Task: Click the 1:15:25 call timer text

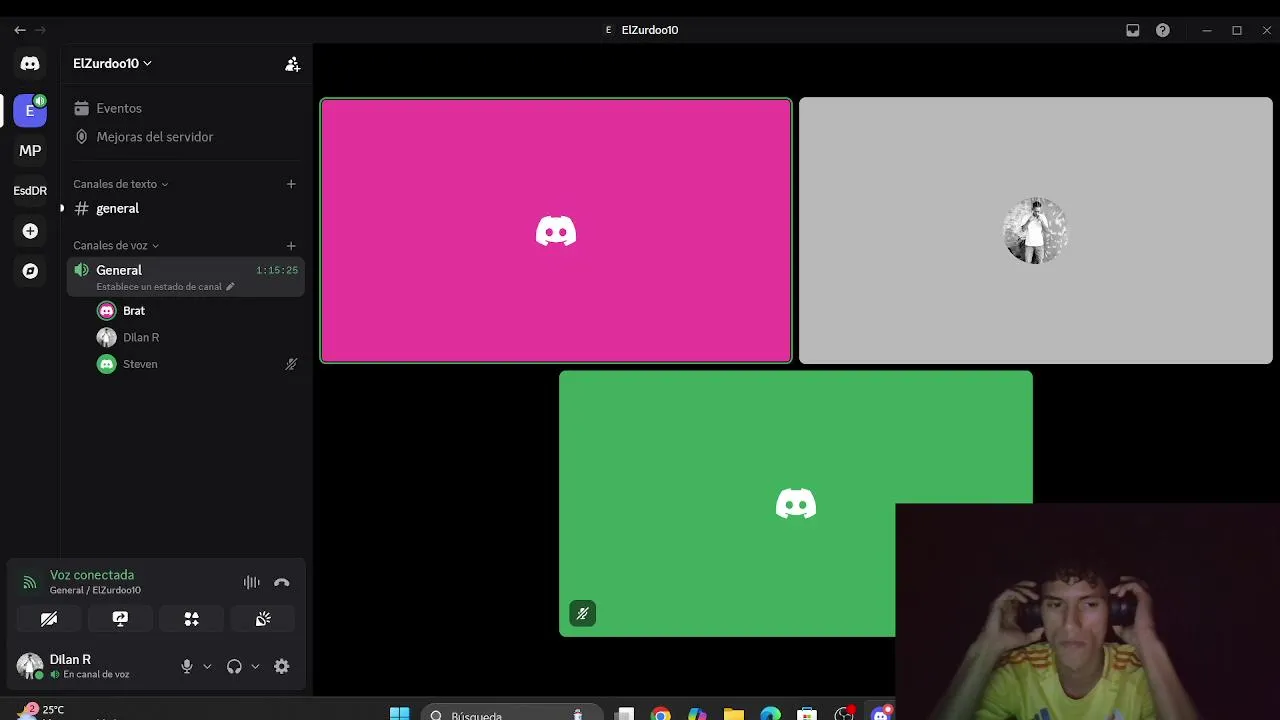Action: pos(277,271)
